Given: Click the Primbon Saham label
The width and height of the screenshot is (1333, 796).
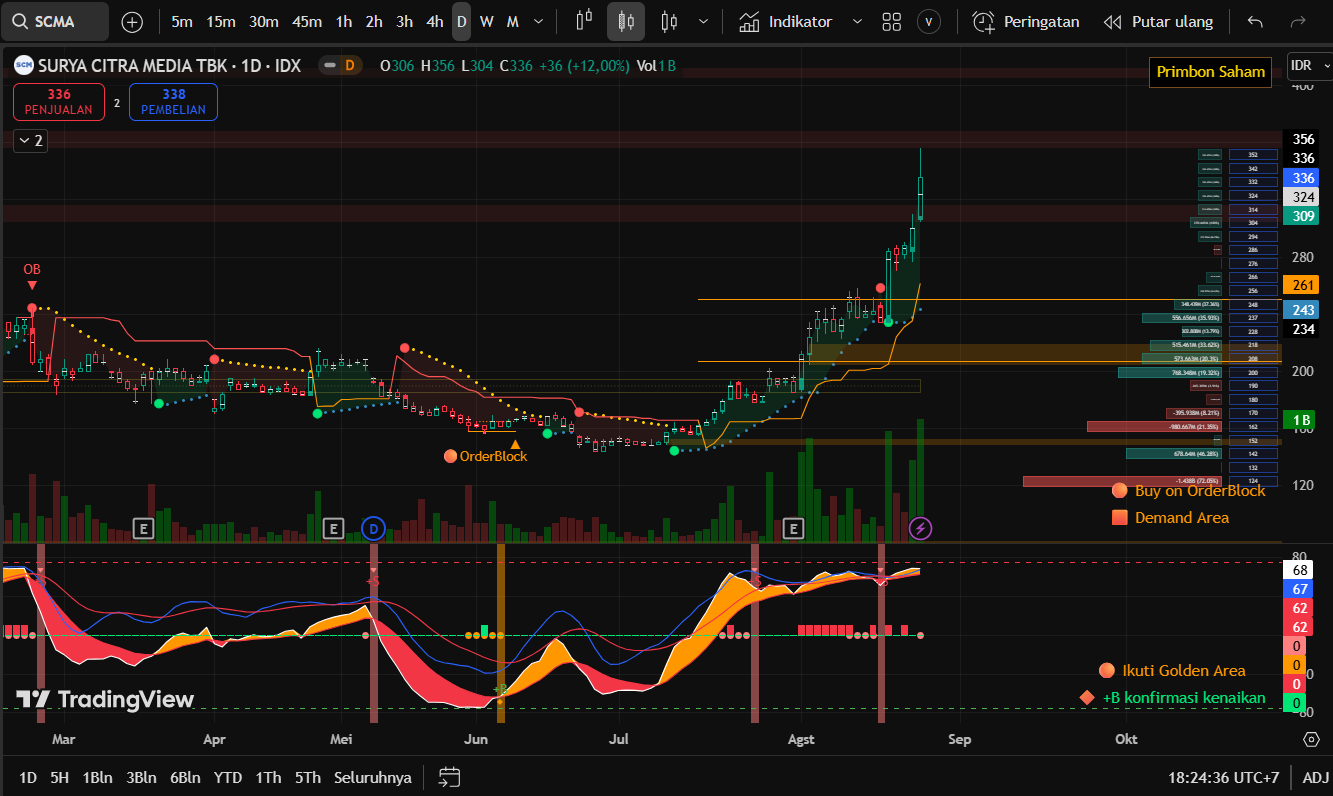Looking at the screenshot, I should pyautogui.click(x=1210, y=71).
